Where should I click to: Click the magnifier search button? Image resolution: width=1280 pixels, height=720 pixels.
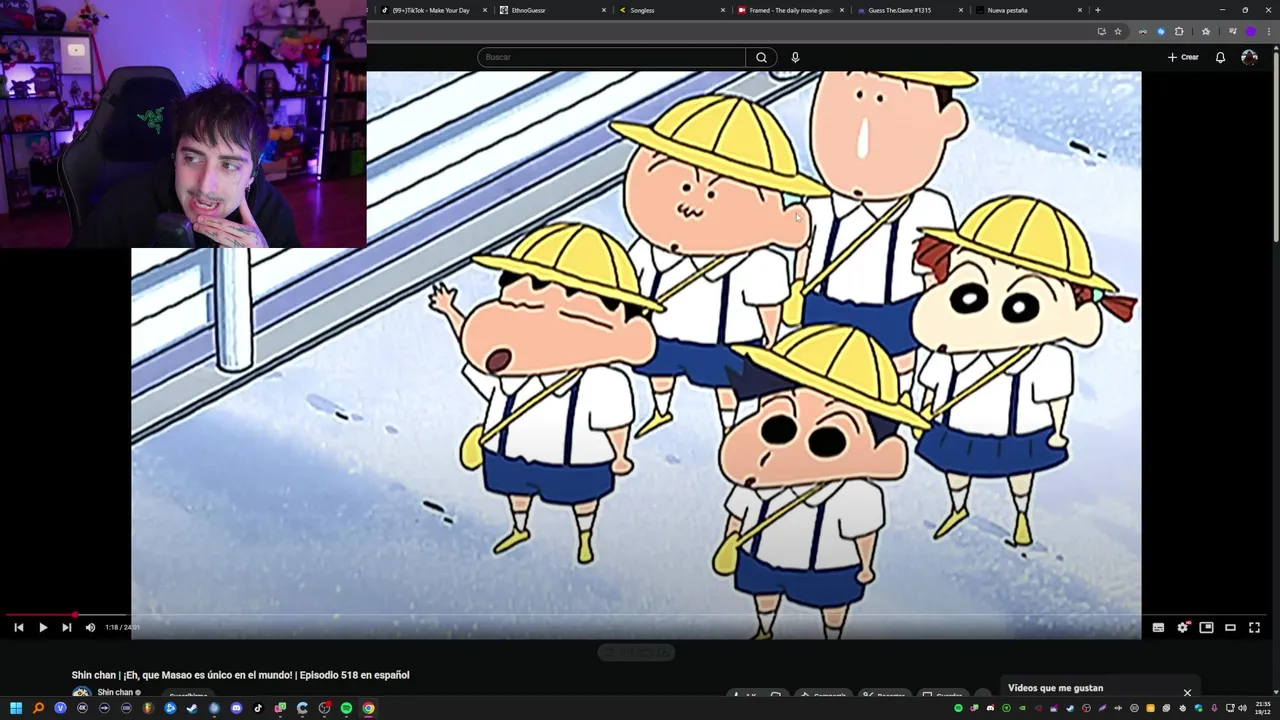pyautogui.click(x=761, y=57)
